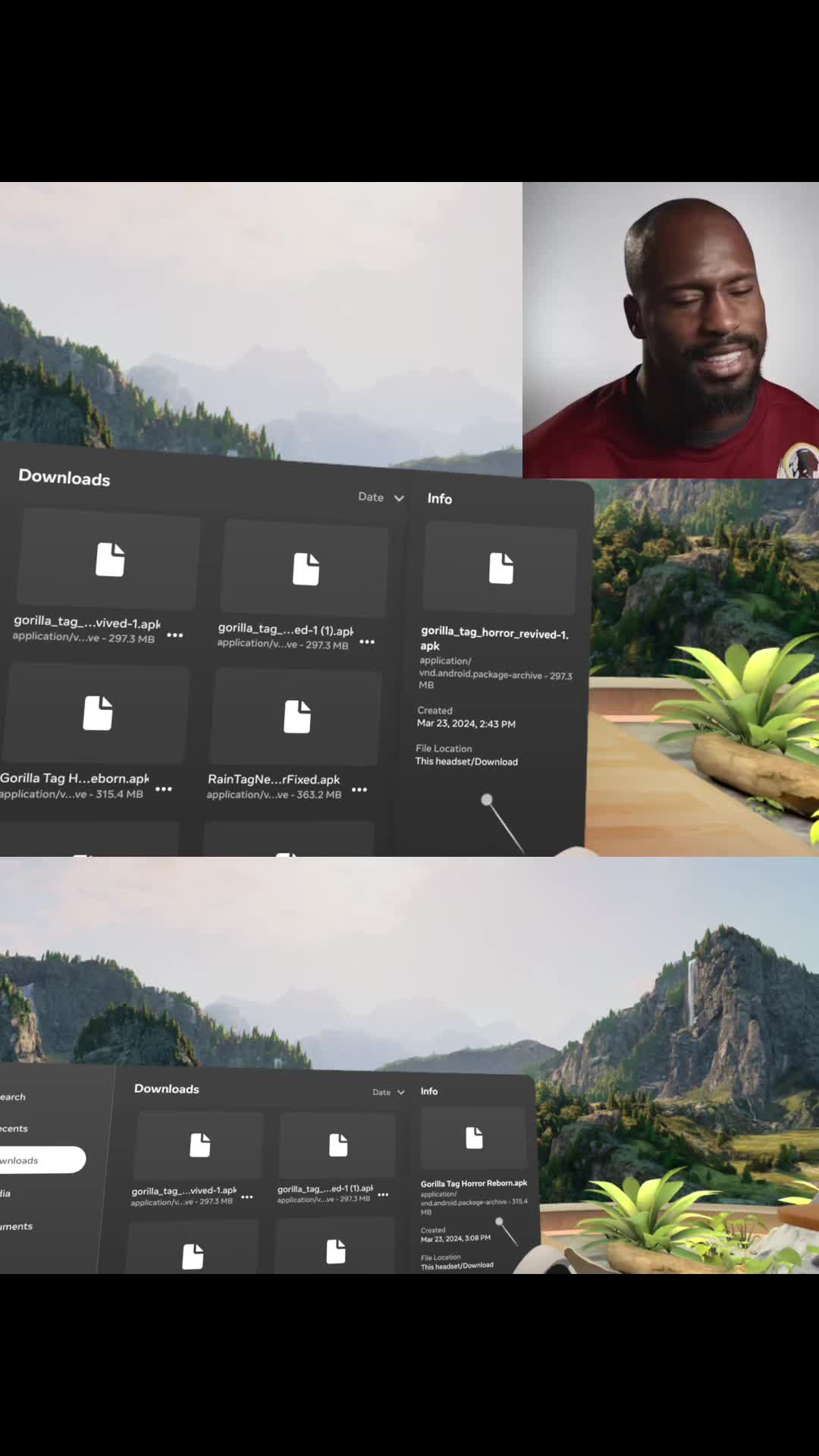
Task: Open Search in the lower panel sidebar
Action: pos(13,1097)
